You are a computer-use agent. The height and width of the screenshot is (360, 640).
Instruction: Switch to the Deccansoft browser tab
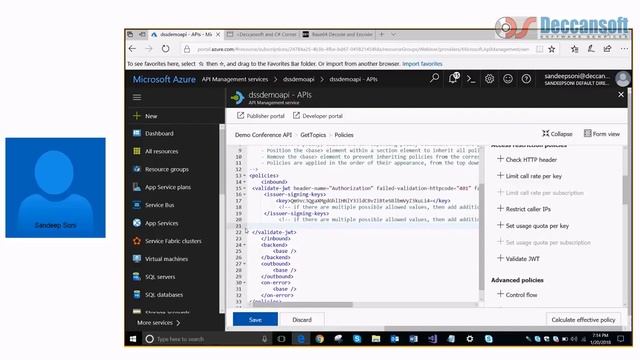pyautogui.click(x=262, y=35)
